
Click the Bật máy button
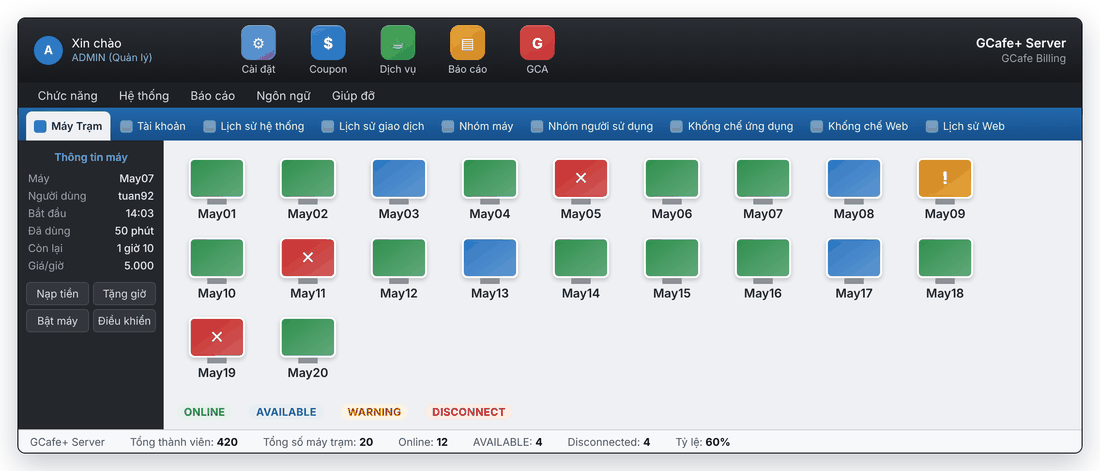58,321
